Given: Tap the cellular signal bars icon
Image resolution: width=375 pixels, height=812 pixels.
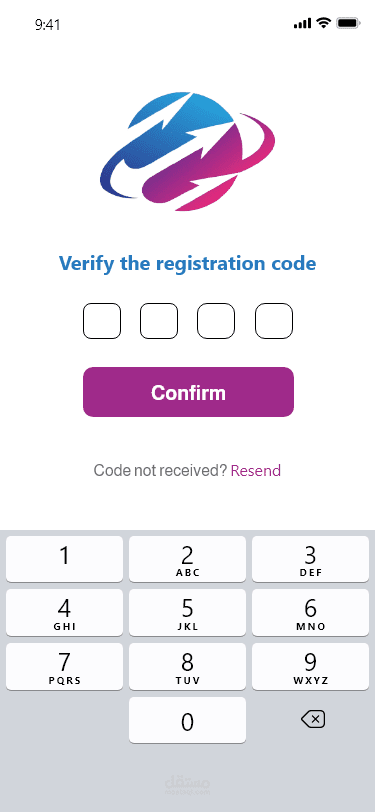Looking at the screenshot, I should click(x=302, y=23).
